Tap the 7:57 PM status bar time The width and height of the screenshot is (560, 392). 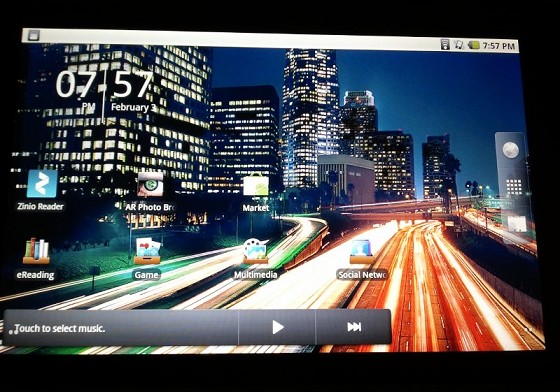pos(499,46)
